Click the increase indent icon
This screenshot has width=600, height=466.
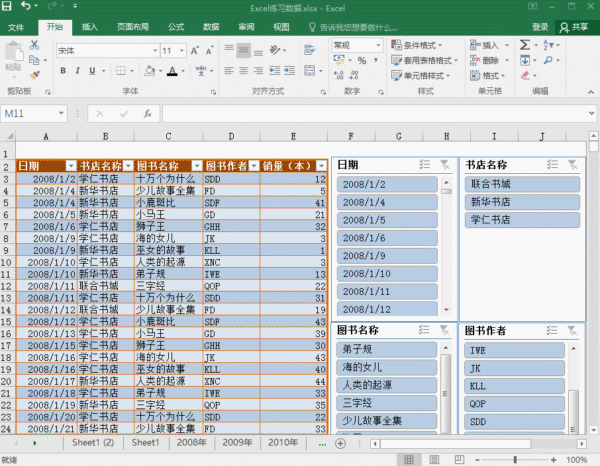point(289,71)
